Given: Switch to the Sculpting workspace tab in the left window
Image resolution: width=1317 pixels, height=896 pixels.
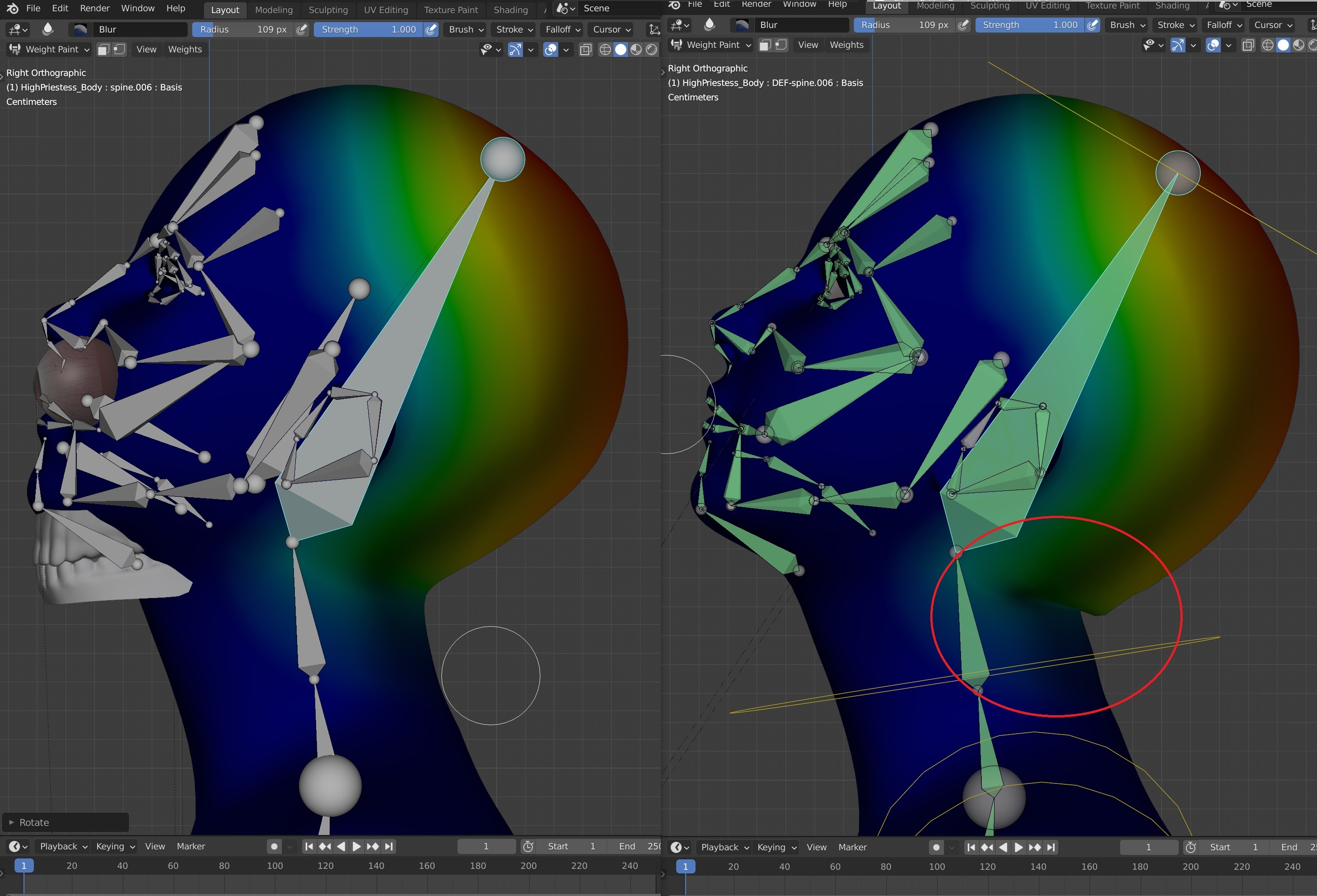Looking at the screenshot, I should [x=328, y=9].
